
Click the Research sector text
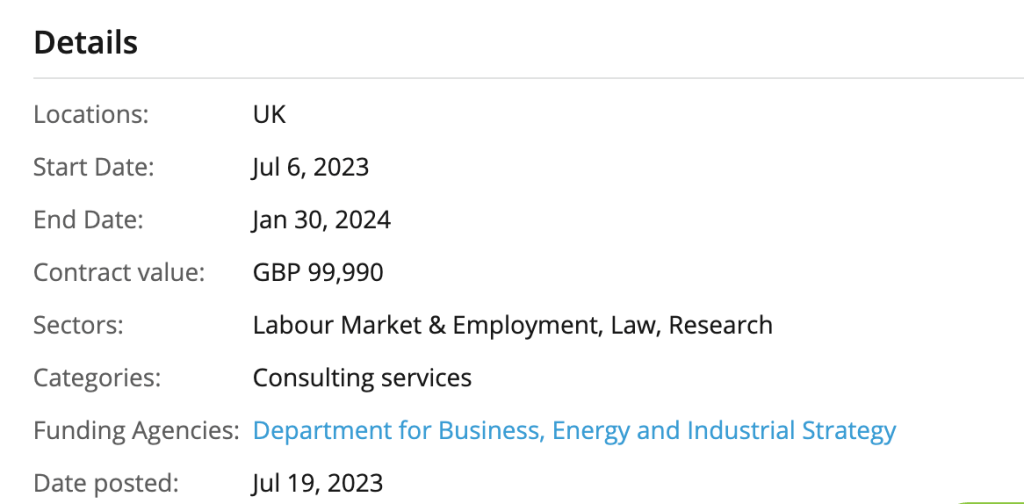[x=721, y=325]
